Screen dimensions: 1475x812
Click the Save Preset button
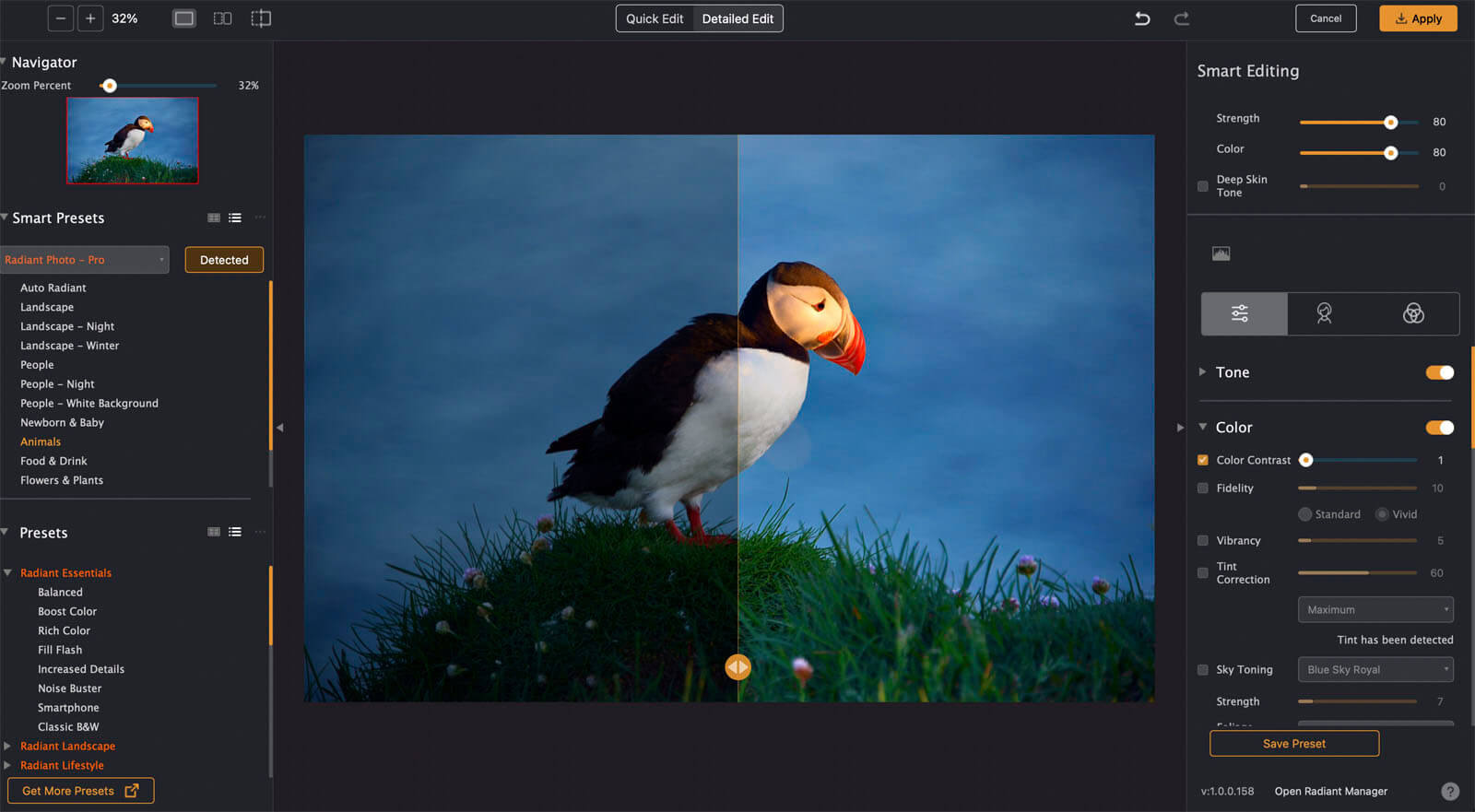click(x=1293, y=744)
